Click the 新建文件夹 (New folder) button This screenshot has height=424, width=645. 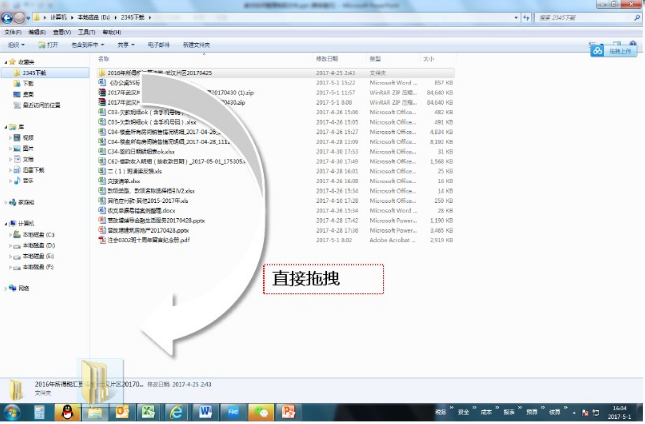[x=196, y=45]
